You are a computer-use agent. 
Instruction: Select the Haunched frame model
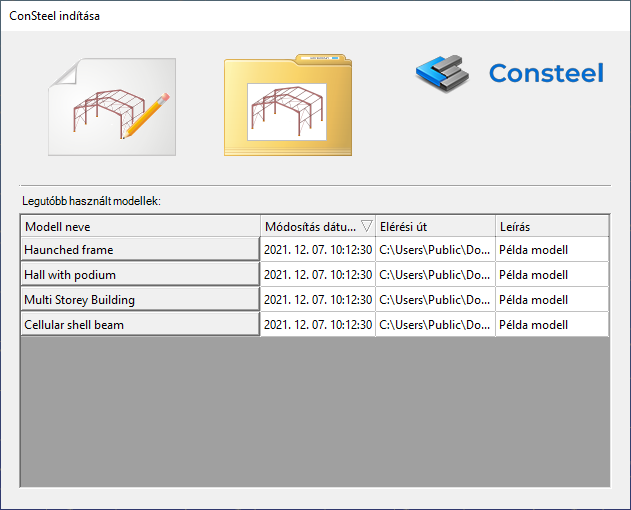[140, 250]
